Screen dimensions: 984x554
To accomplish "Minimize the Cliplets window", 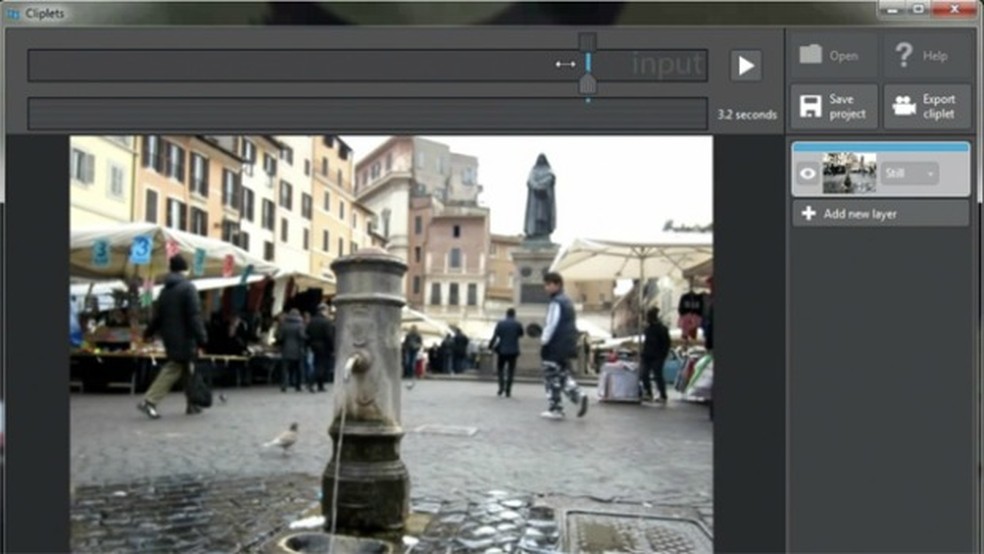I will click(x=893, y=9).
